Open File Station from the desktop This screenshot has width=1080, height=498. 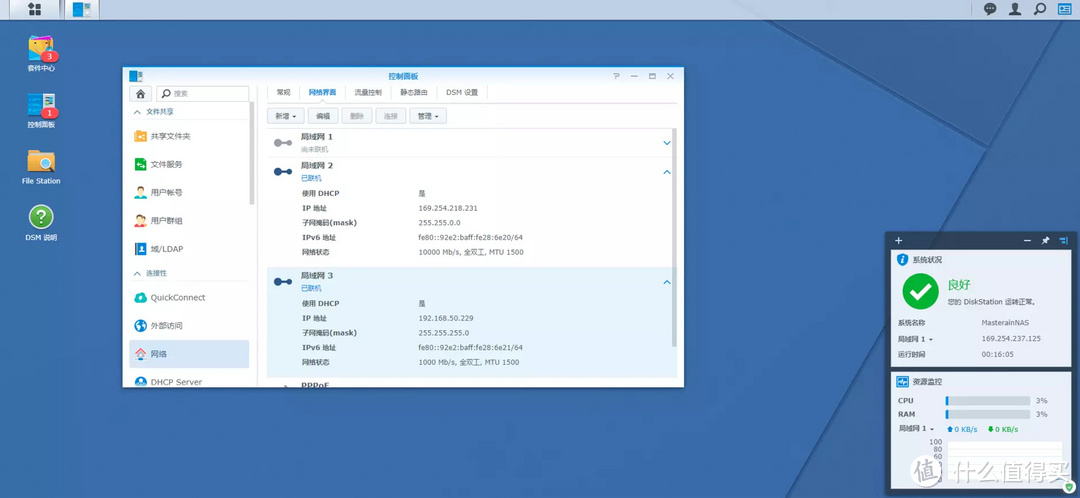click(x=41, y=162)
